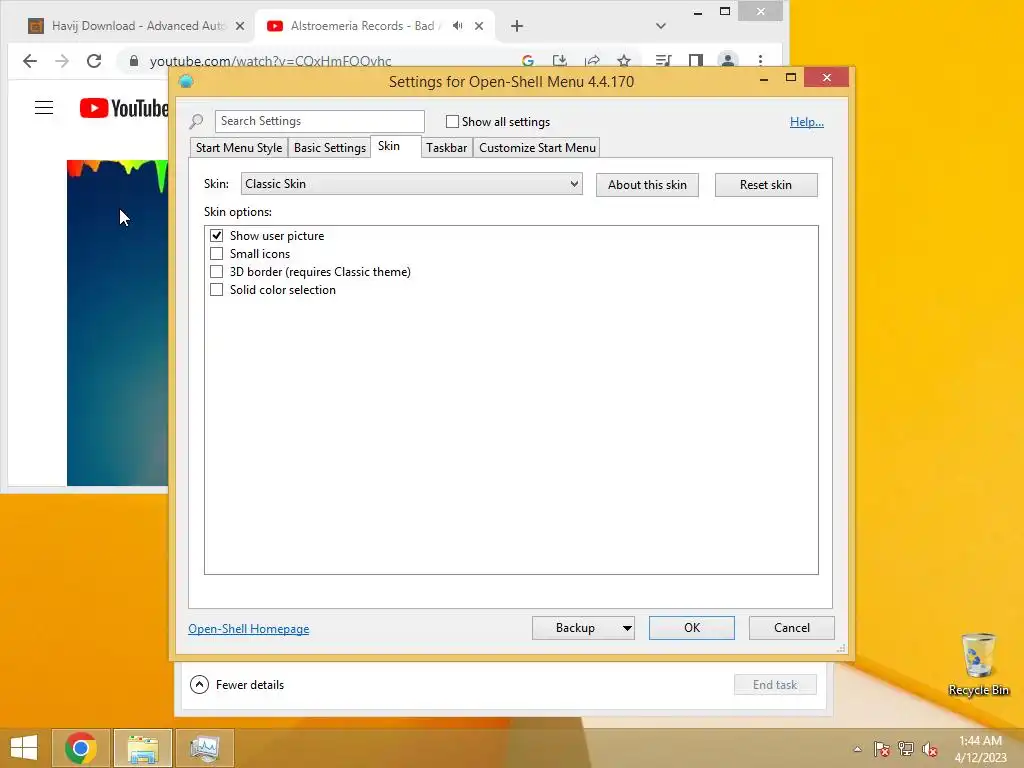The width and height of the screenshot is (1024, 768).
Task: Open a new Chrome tab
Action: click(517, 26)
